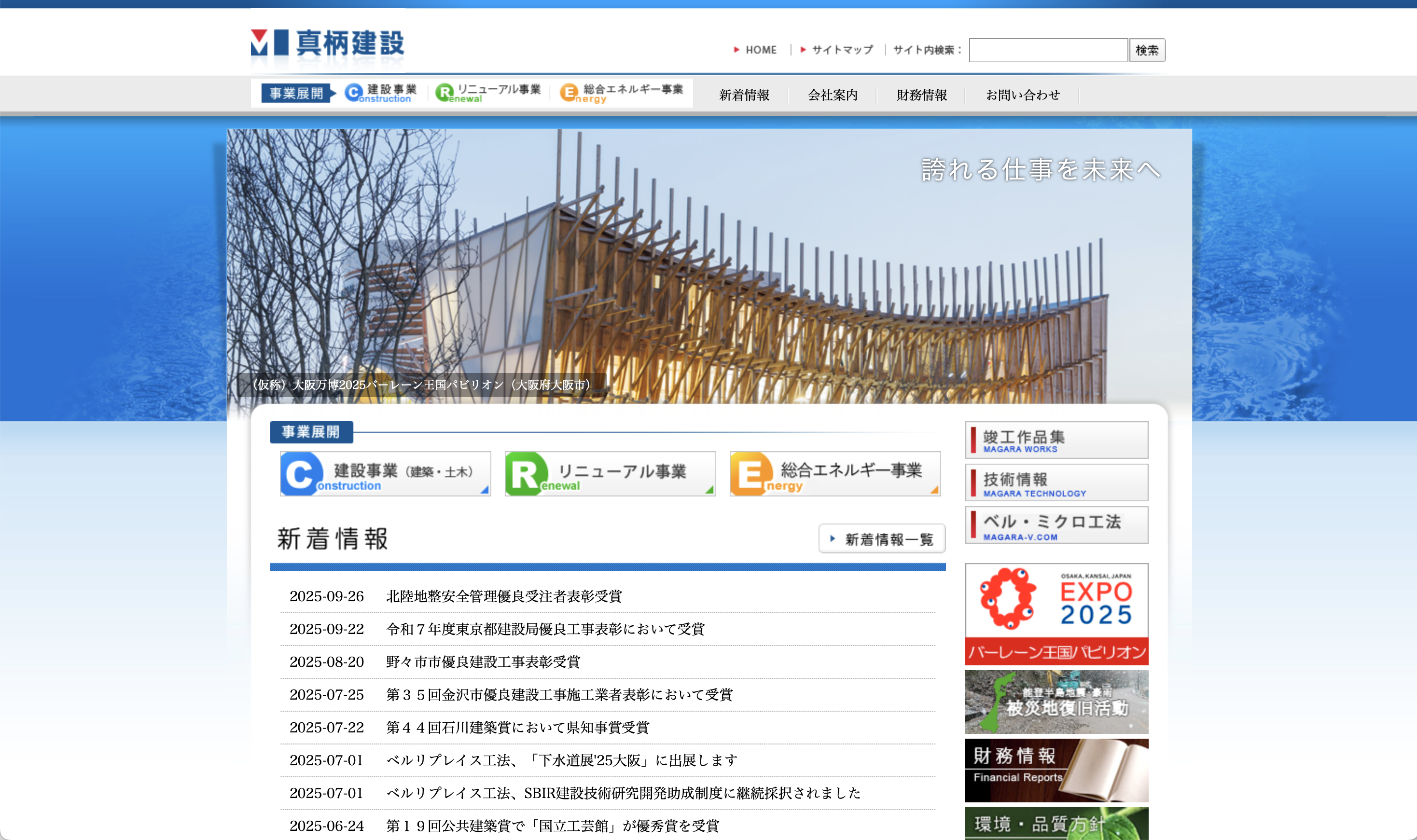The width and height of the screenshot is (1417, 840).
Task: Open the 新着情報 menu item
Action: click(744, 95)
